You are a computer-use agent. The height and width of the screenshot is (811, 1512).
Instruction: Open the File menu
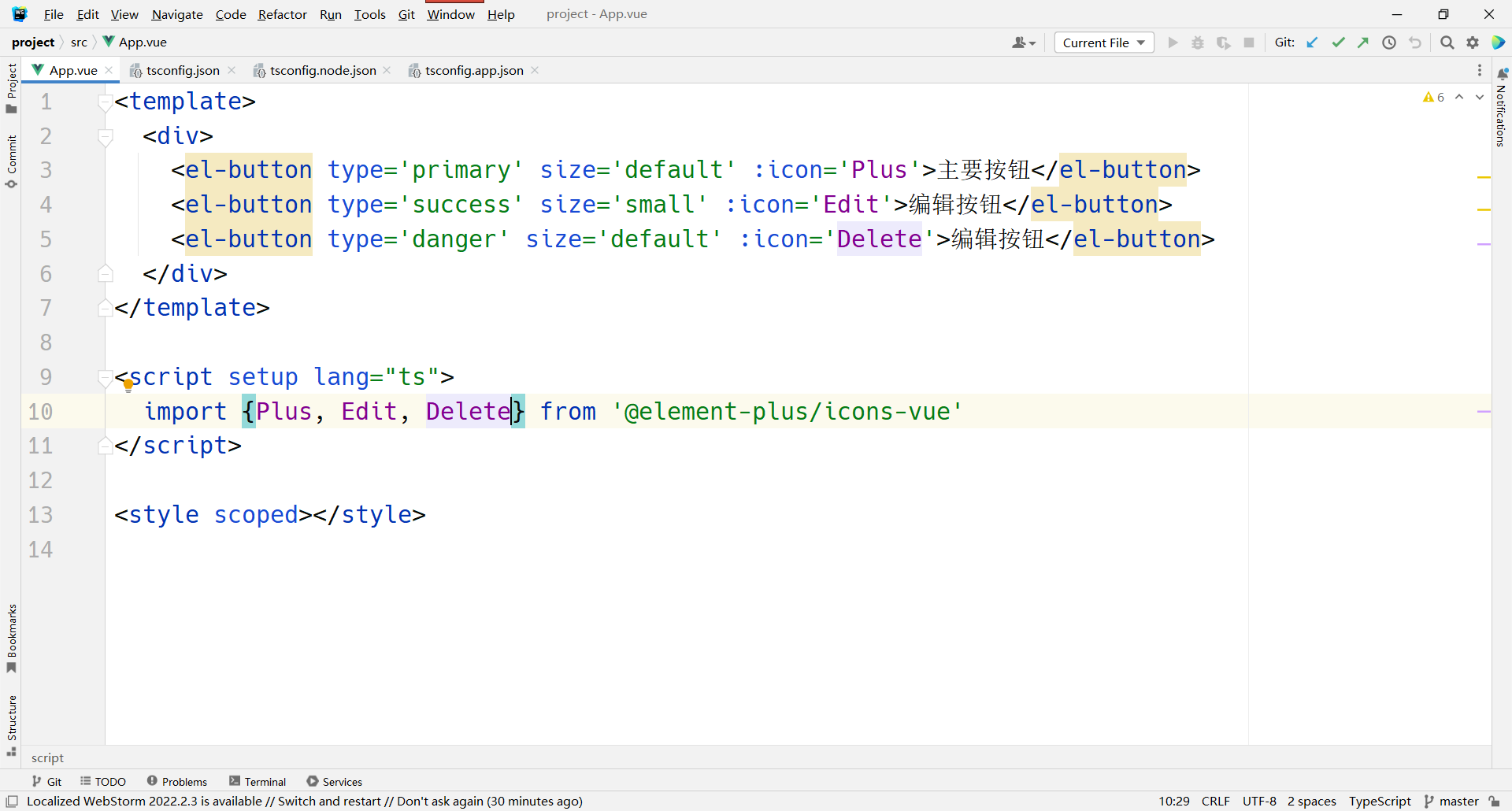tap(54, 14)
